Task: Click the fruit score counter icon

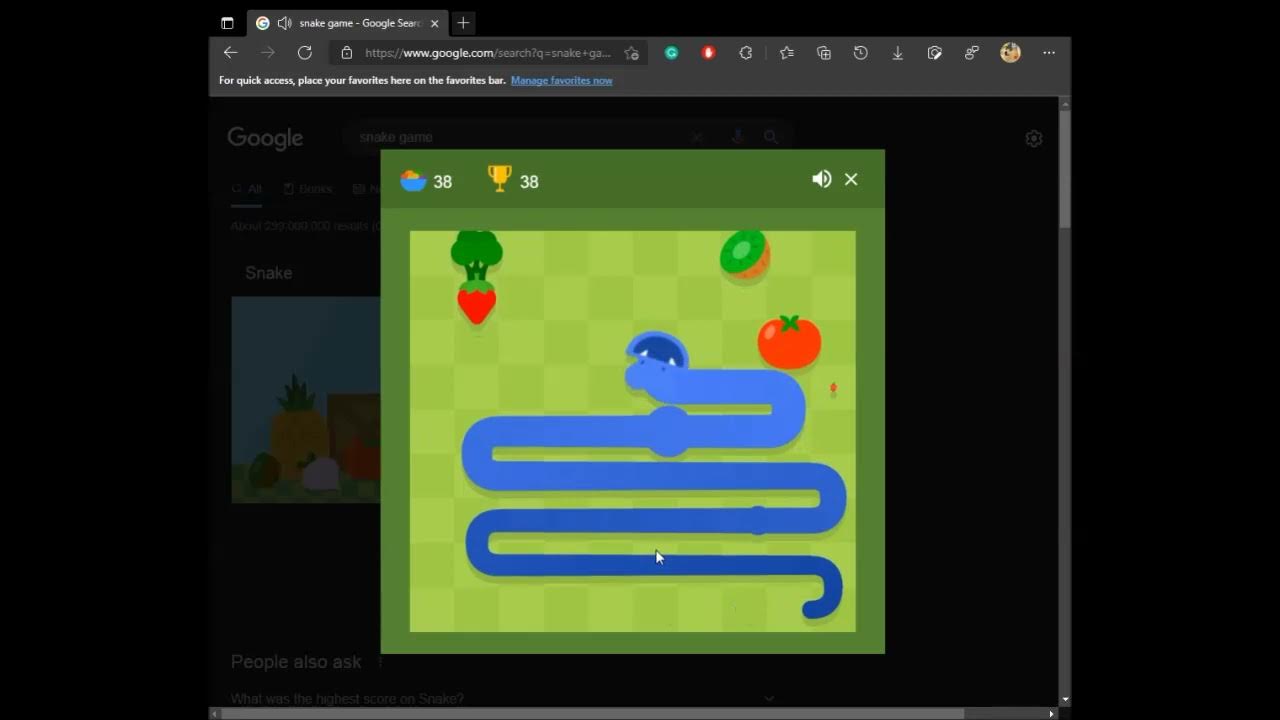Action: pyautogui.click(x=413, y=180)
